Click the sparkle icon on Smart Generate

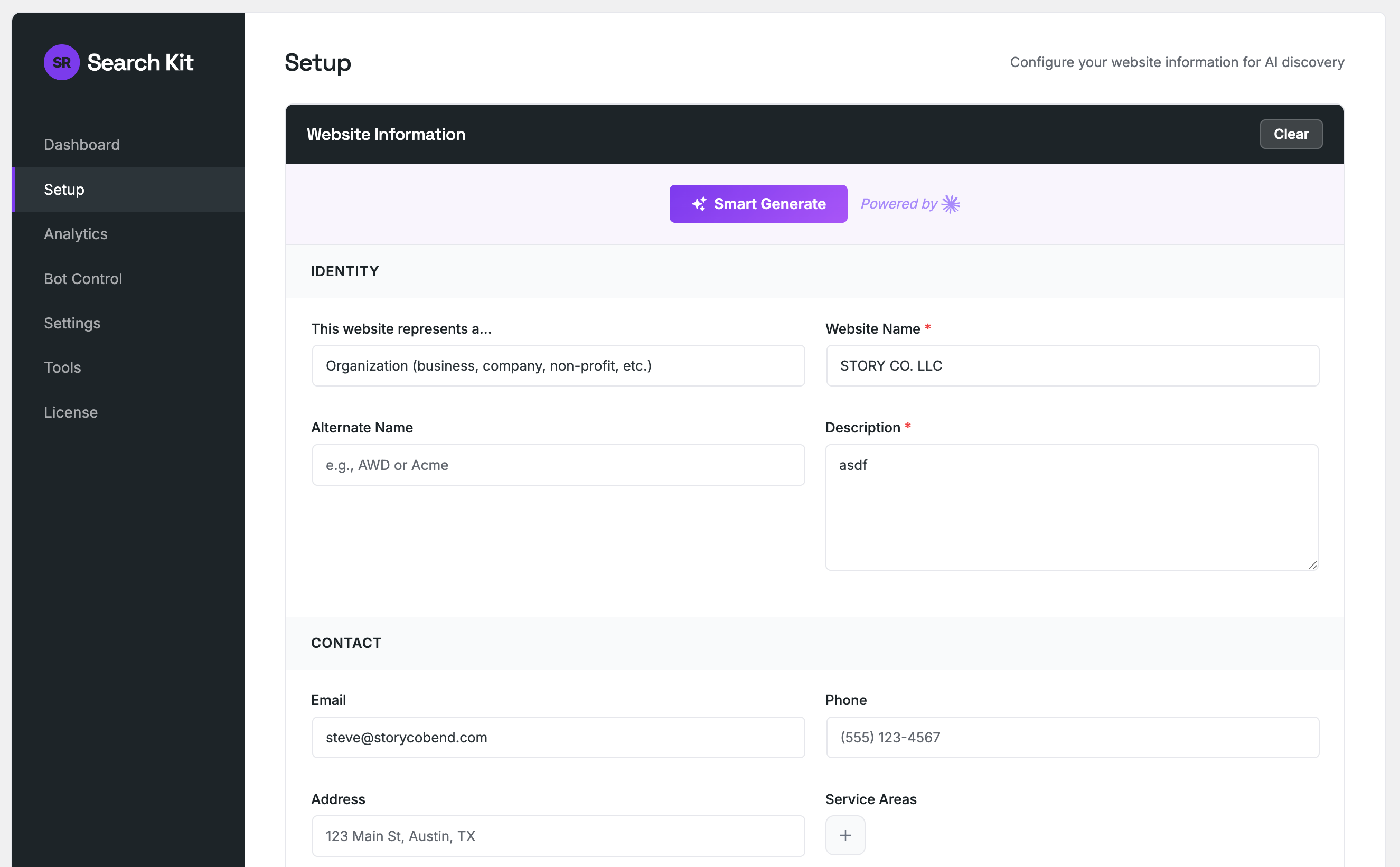click(699, 204)
